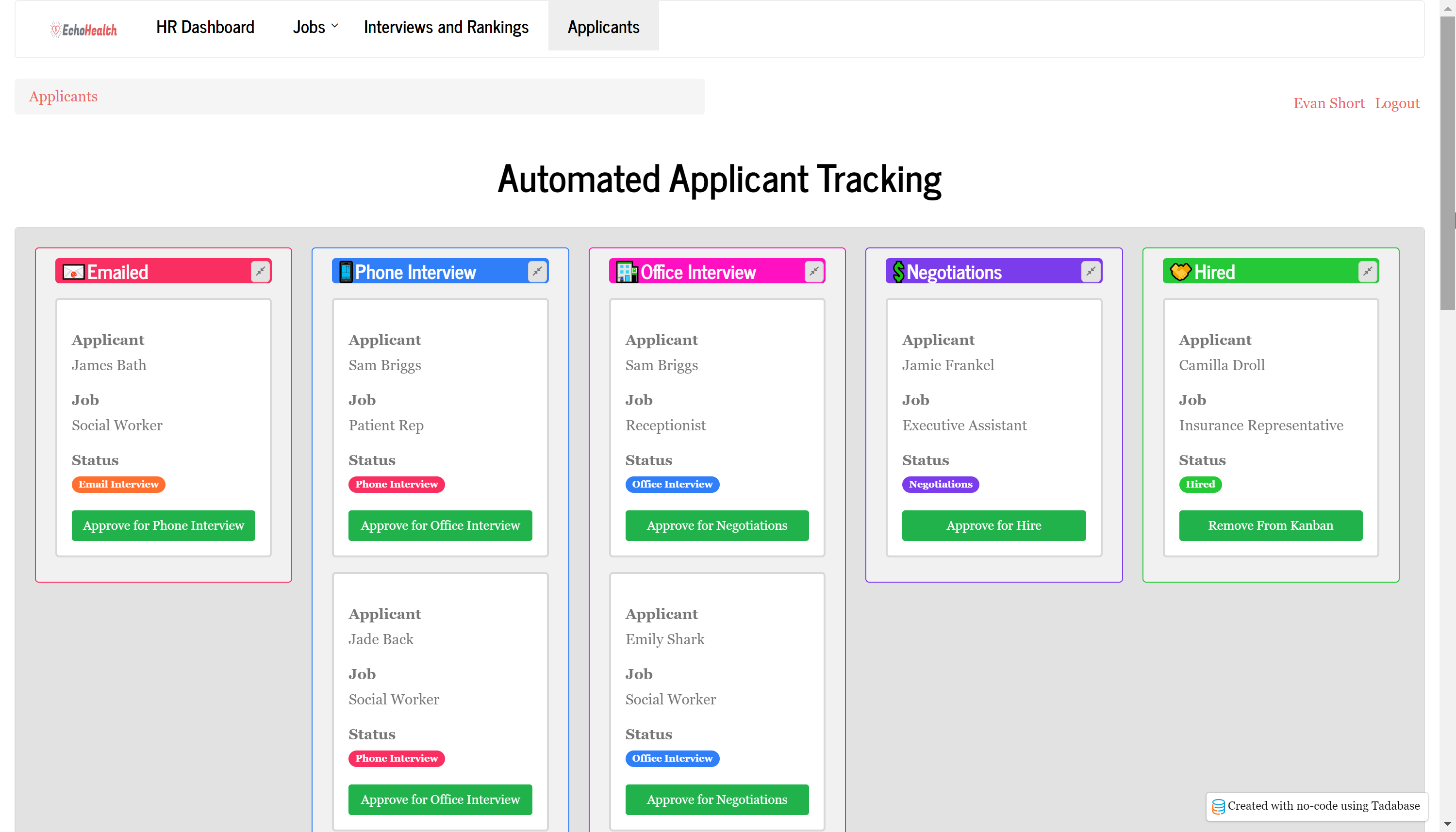Click the Executive Assistant job text
The height and width of the screenshot is (832, 1456).
(x=964, y=425)
